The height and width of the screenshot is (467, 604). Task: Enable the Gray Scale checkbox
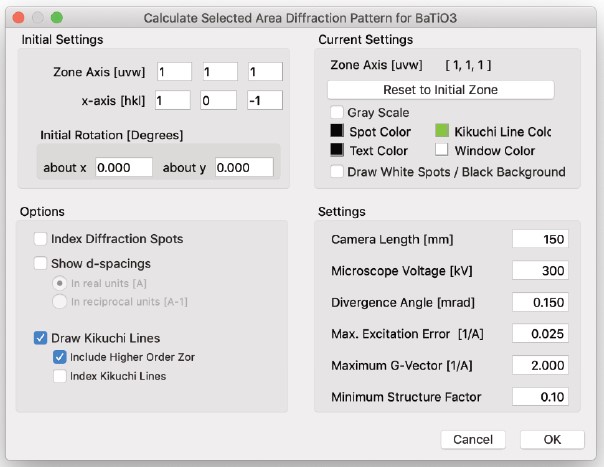coord(337,113)
